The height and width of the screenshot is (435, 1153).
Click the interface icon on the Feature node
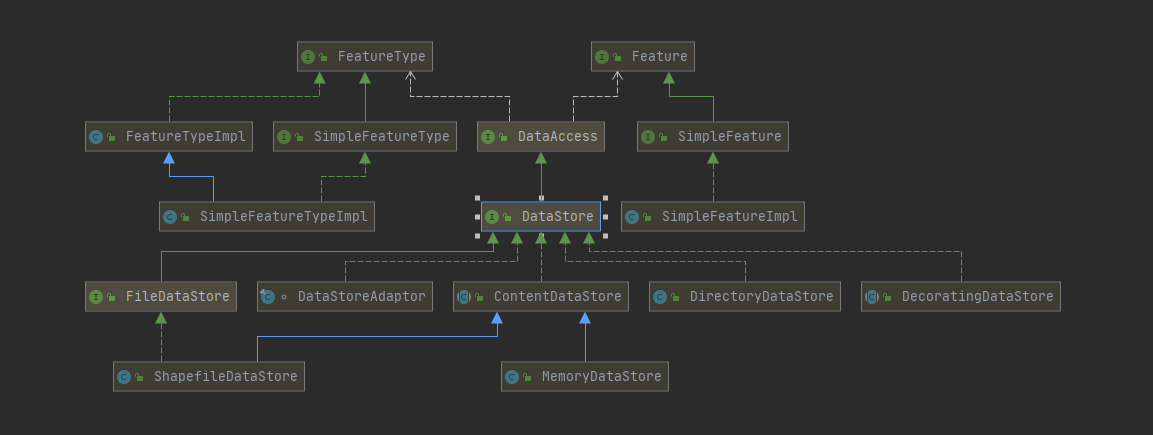[602, 57]
